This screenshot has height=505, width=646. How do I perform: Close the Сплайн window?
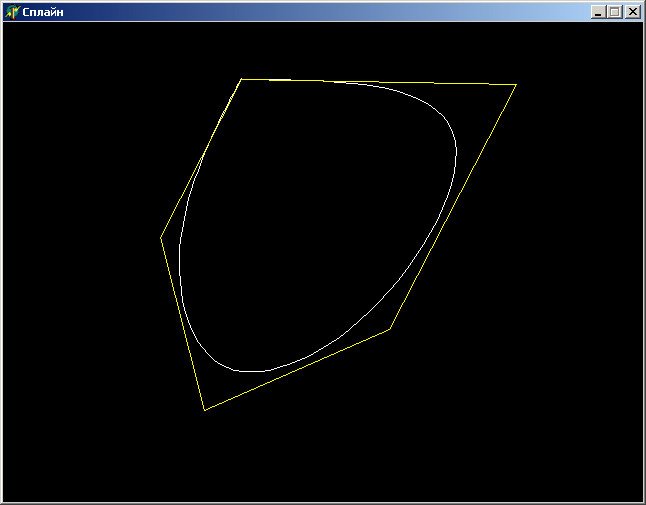[x=632, y=12]
